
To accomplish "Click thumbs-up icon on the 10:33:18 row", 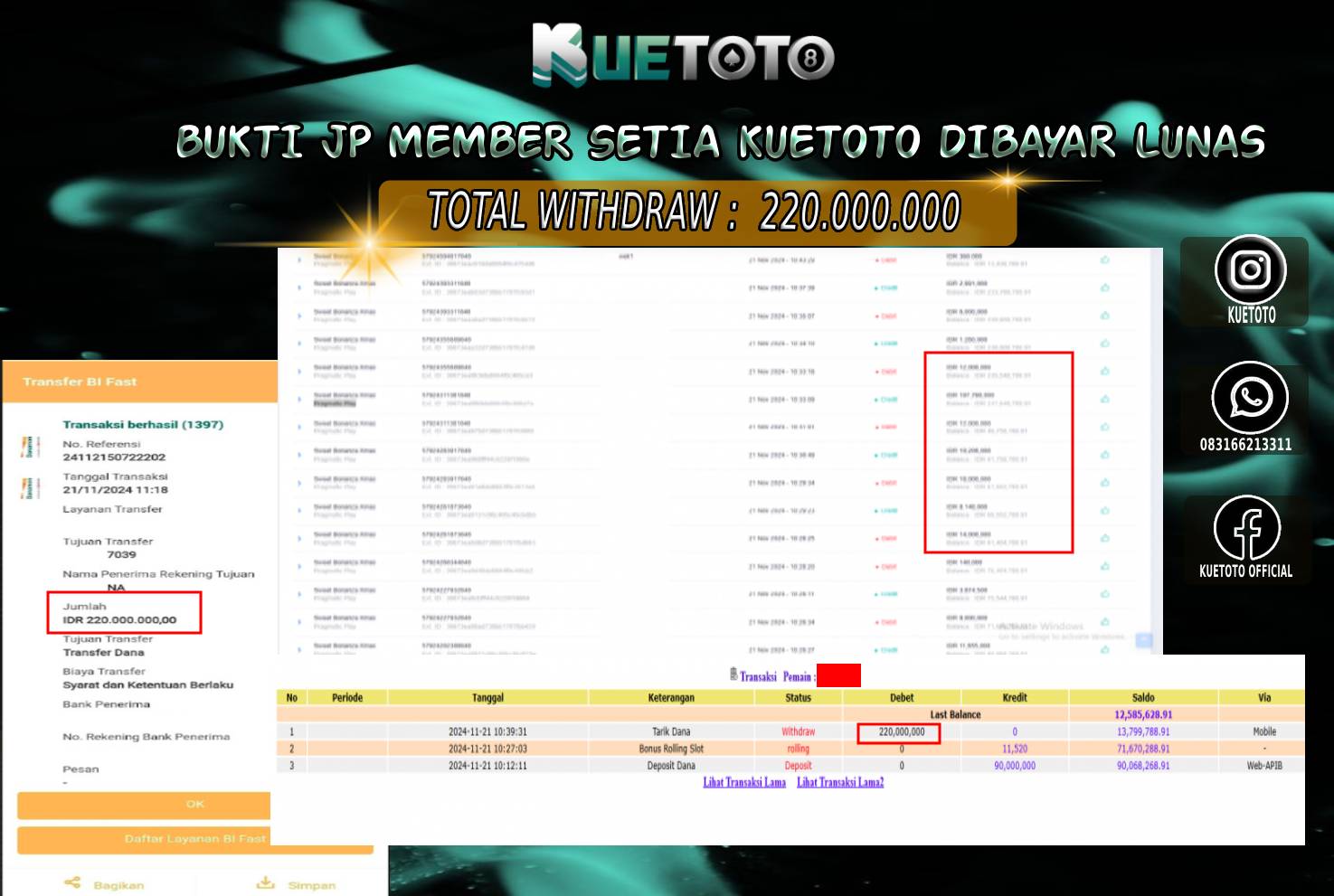I will click(x=1104, y=372).
